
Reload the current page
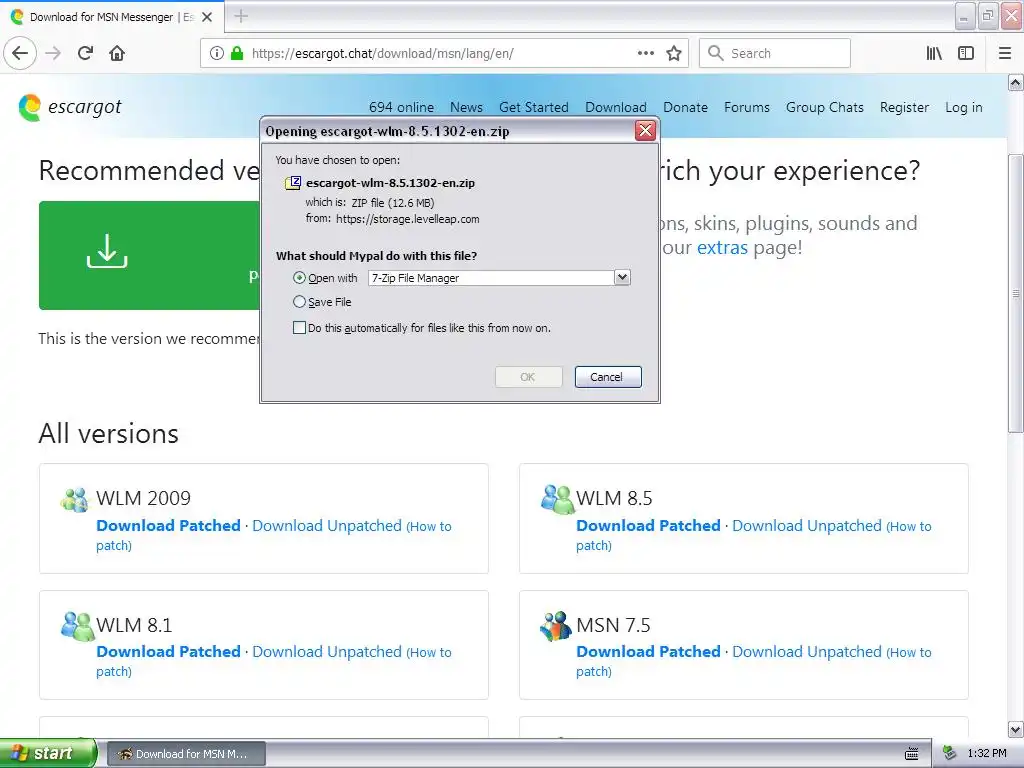pyautogui.click(x=86, y=53)
